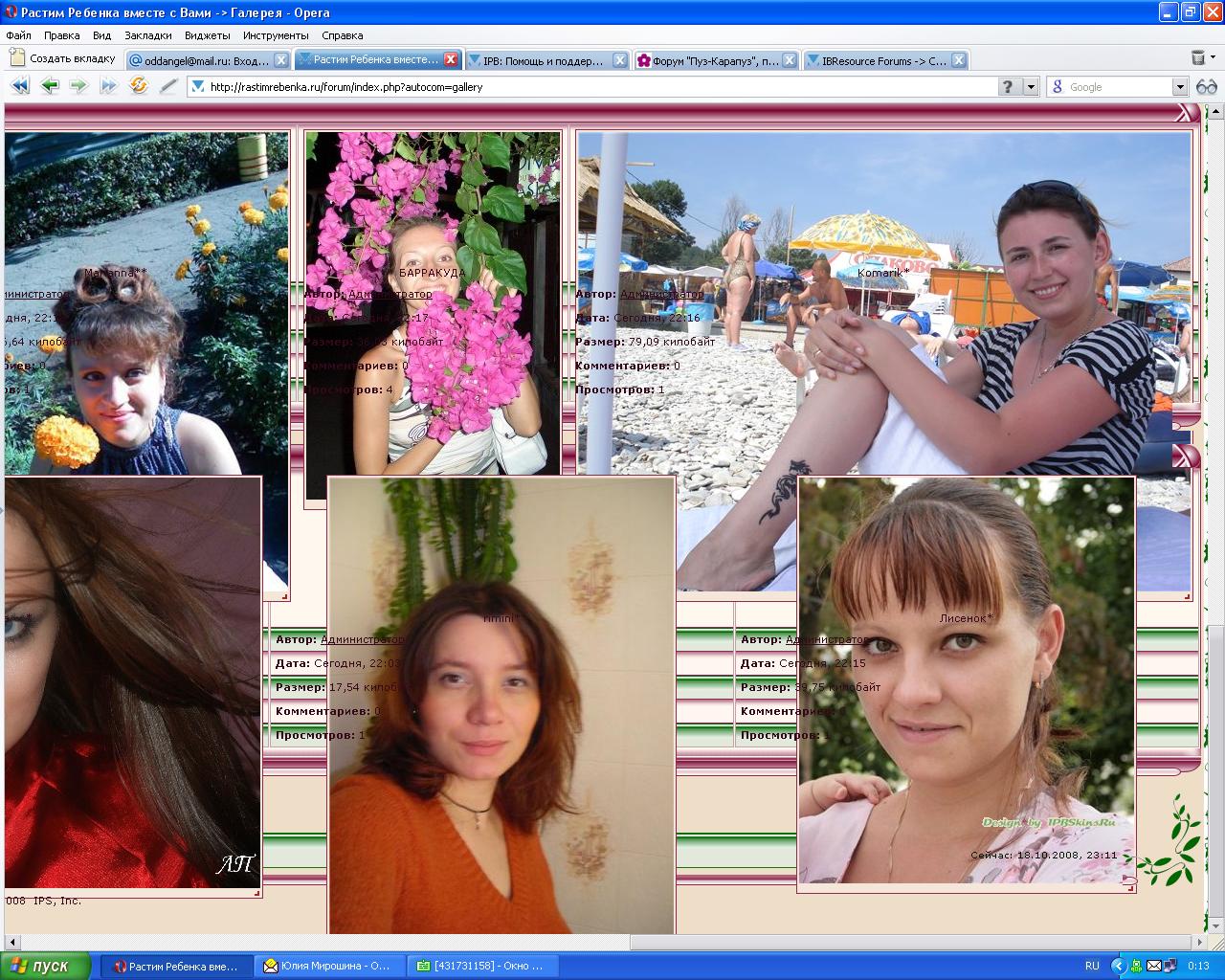Click the RU language indicator in tray

pos(1092,966)
